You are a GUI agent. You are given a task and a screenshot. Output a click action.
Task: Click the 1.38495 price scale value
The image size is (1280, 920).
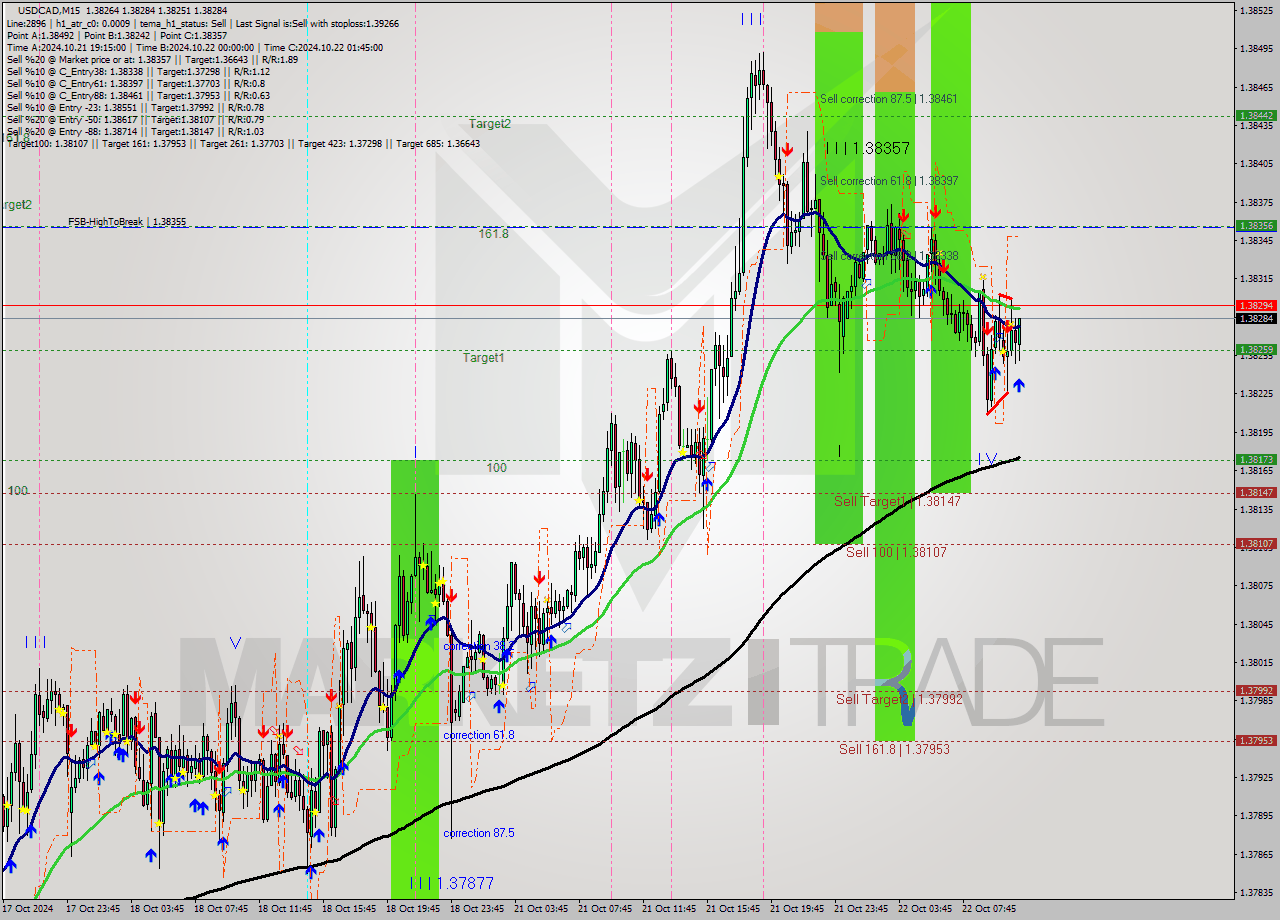tap(1256, 48)
